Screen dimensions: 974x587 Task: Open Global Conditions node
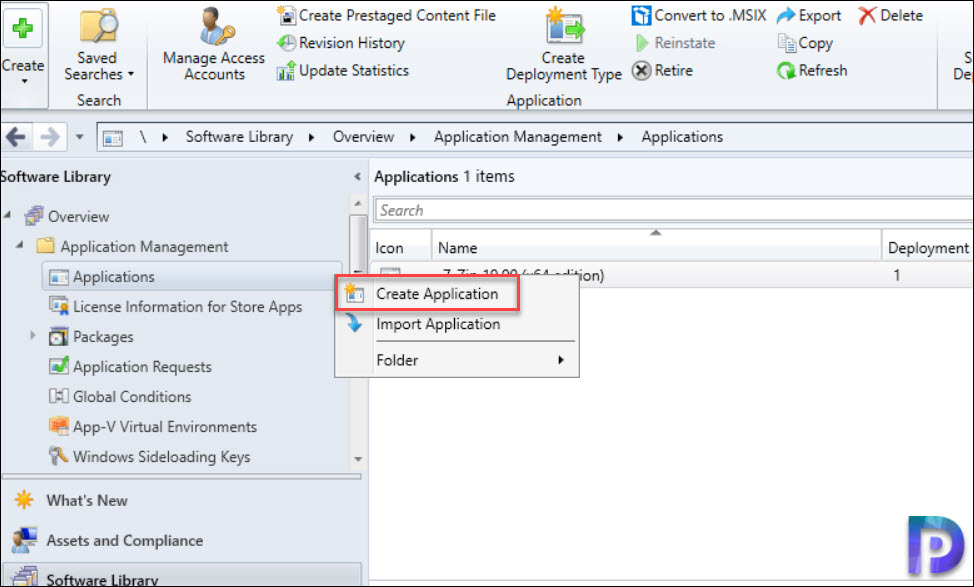(132, 396)
